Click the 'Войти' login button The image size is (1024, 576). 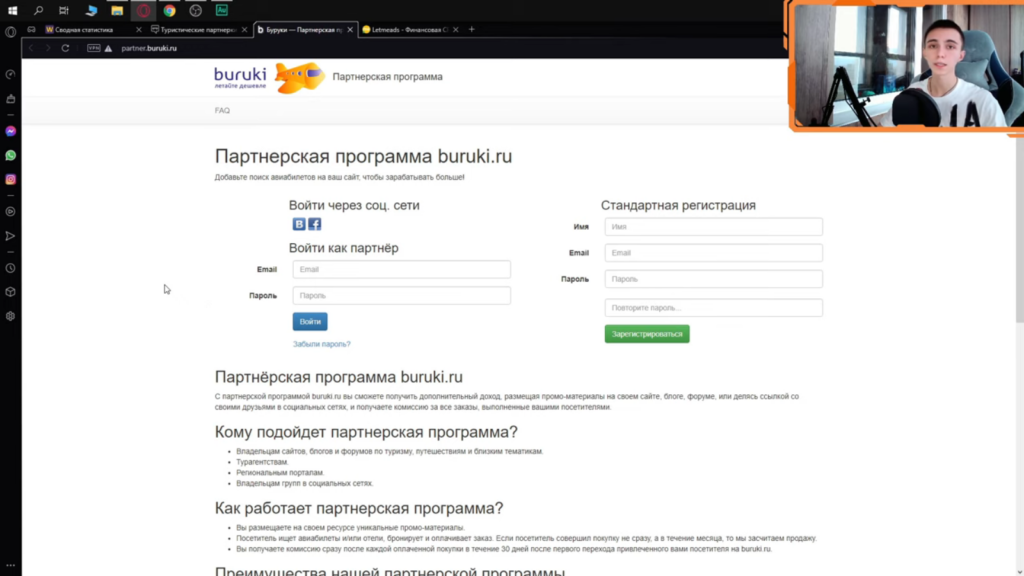coord(310,321)
